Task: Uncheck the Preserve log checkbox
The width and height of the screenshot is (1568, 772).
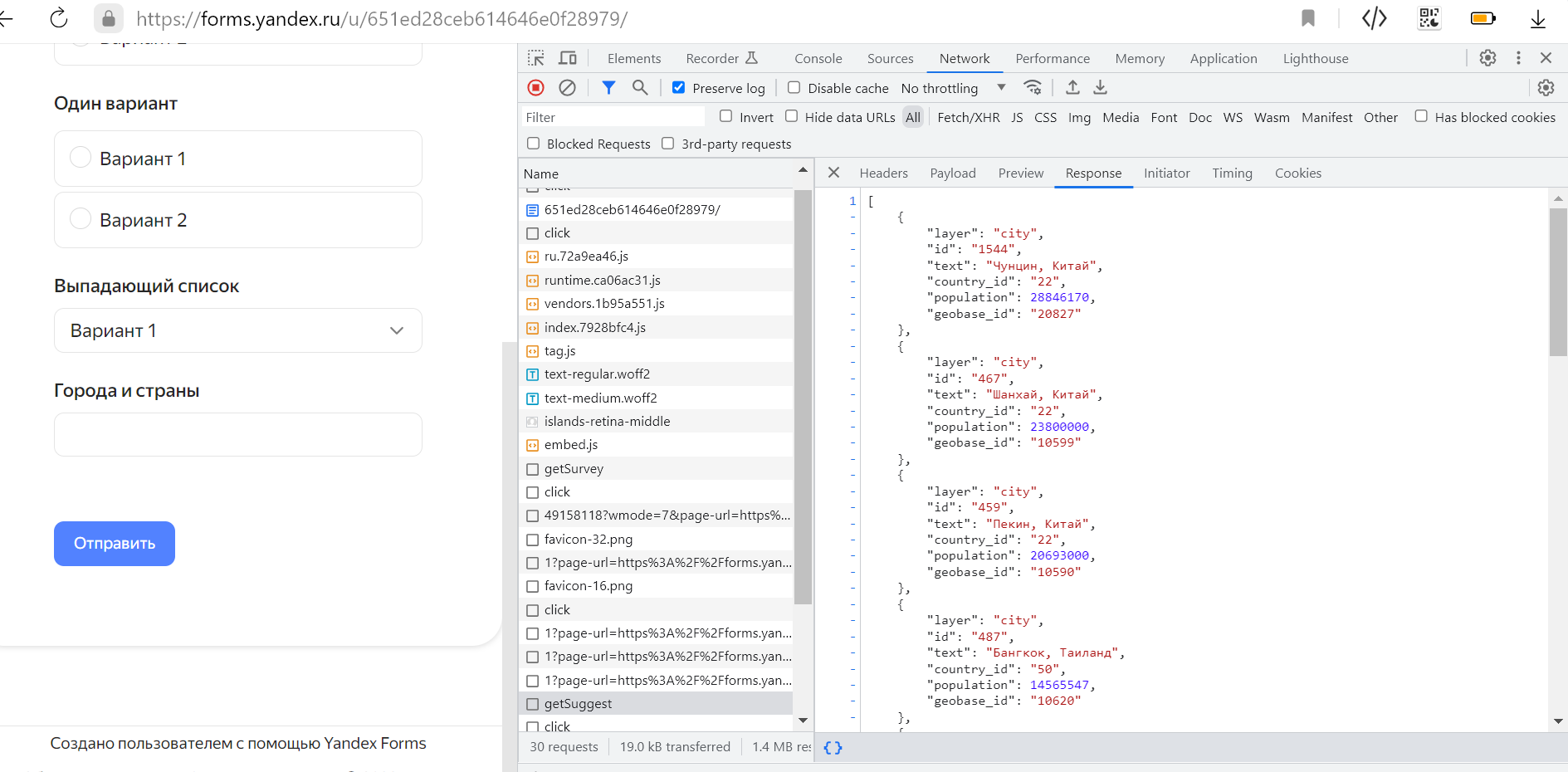Action: tap(679, 88)
